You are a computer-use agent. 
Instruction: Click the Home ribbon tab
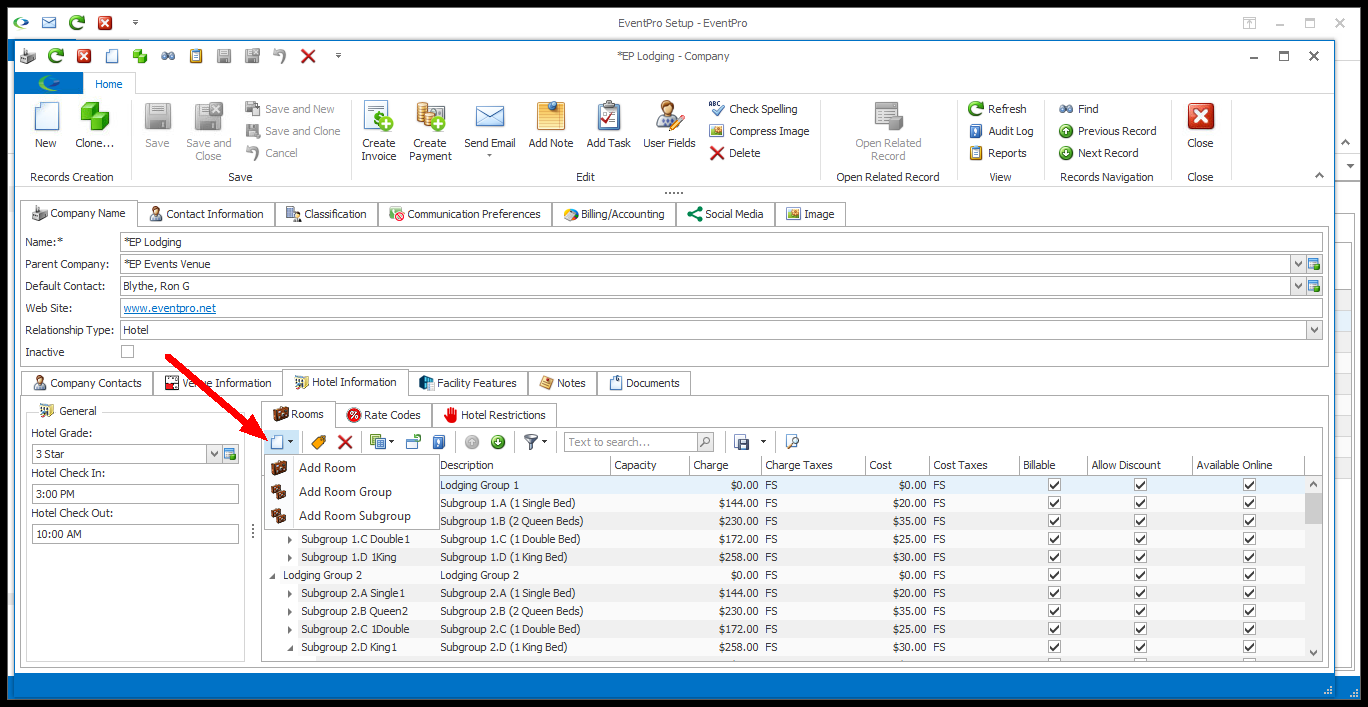click(x=109, y=84)
